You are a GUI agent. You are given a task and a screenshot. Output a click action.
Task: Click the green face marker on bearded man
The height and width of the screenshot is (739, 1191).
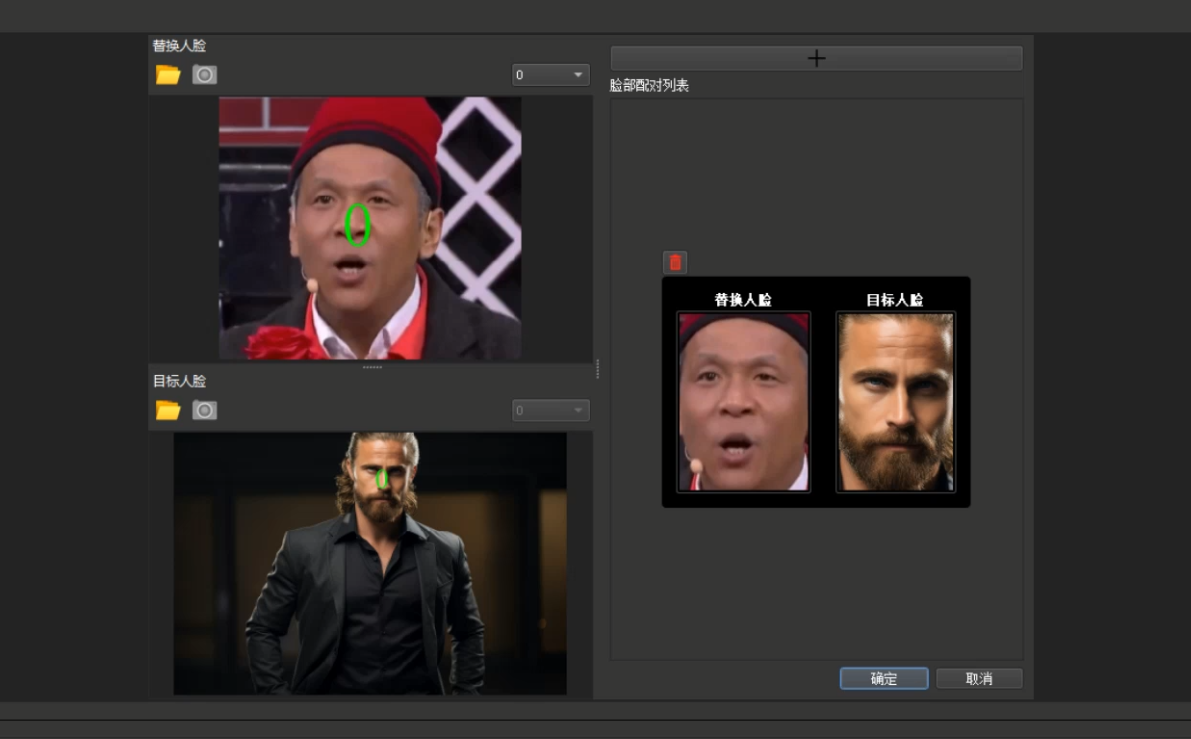[x=380, y=479]
